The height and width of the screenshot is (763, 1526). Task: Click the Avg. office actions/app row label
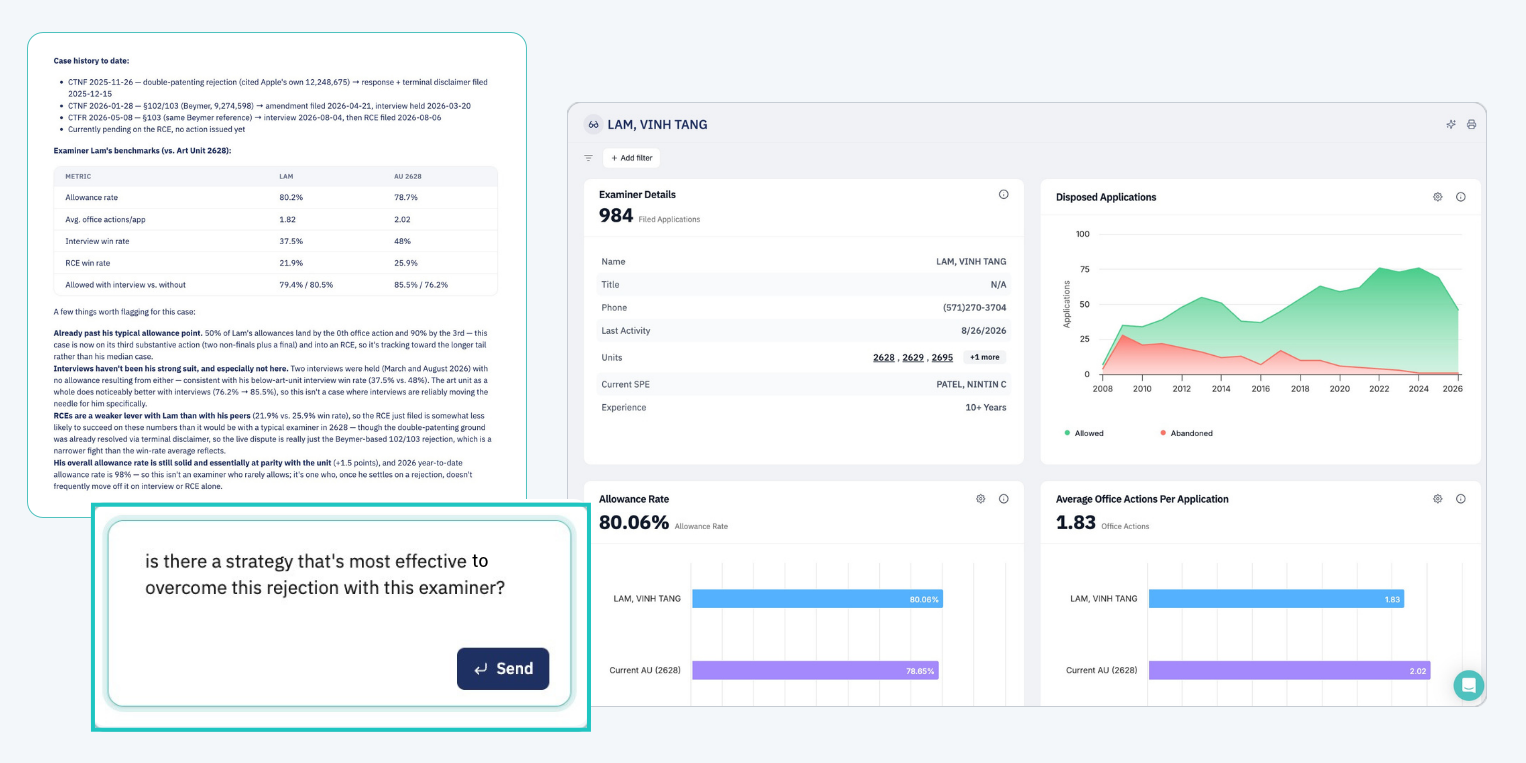click(104, 219)
